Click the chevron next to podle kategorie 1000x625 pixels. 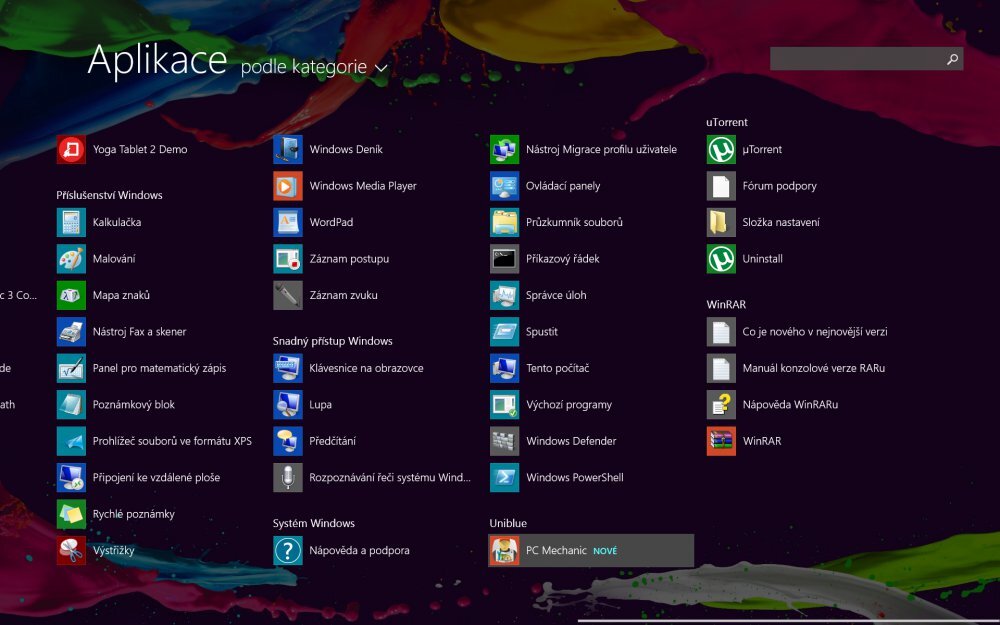pos(380,69)
